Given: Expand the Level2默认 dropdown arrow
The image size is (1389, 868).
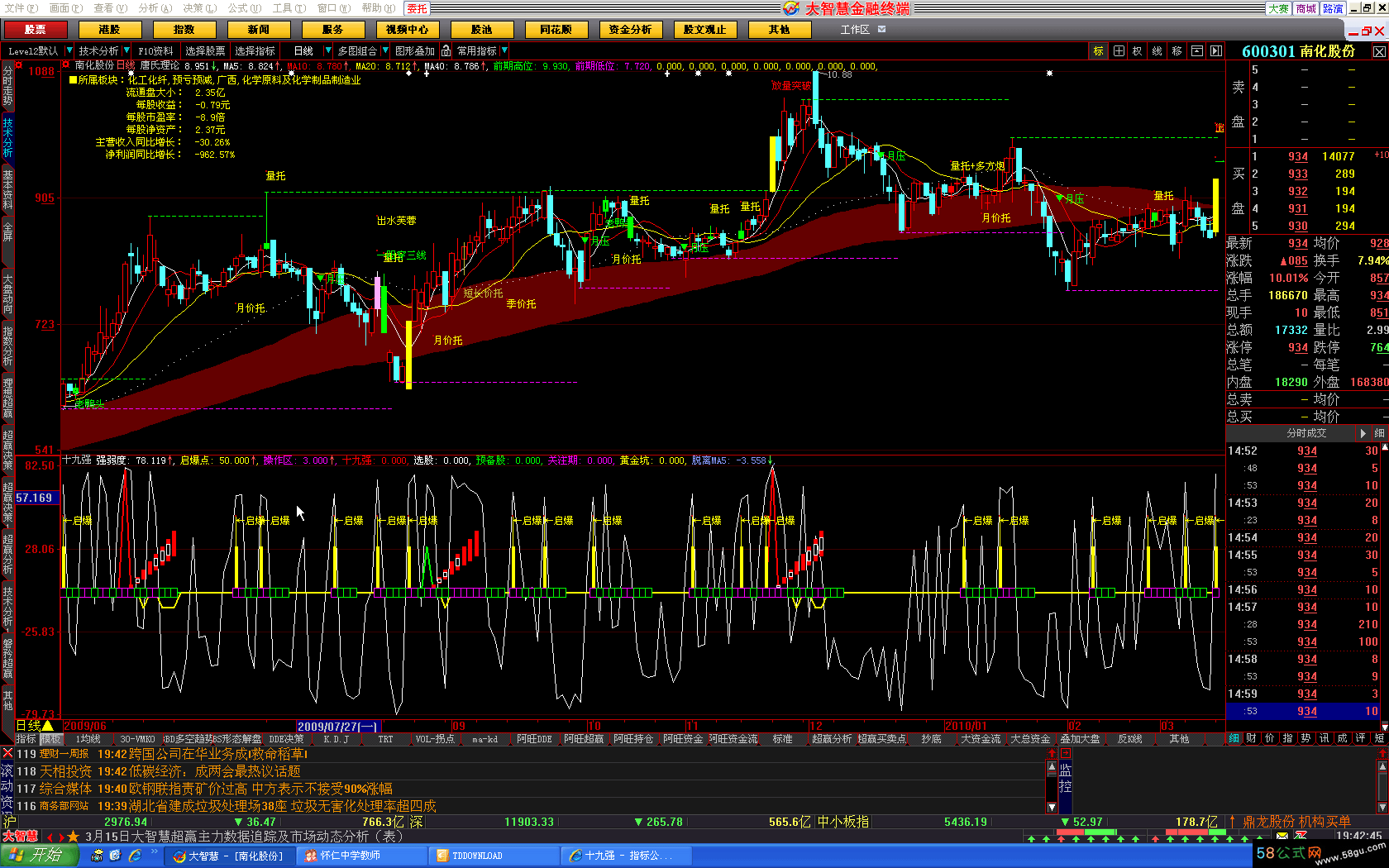Looking at the screenshot, I should [69, 50].
